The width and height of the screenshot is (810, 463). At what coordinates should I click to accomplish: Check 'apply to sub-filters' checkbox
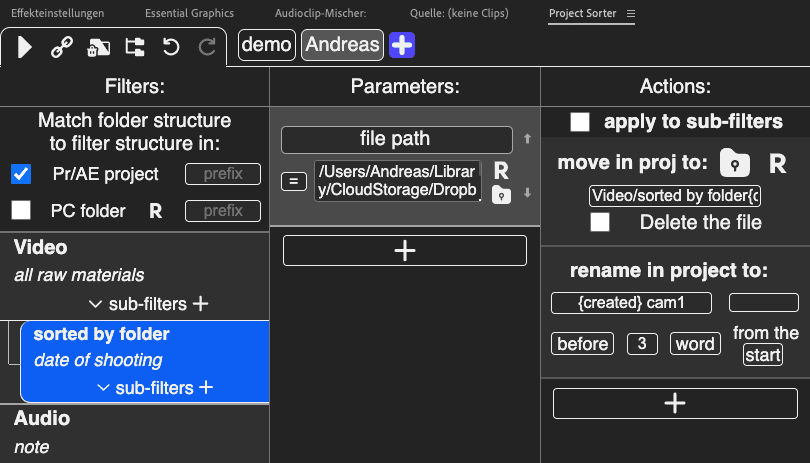(x=579, y=122)
